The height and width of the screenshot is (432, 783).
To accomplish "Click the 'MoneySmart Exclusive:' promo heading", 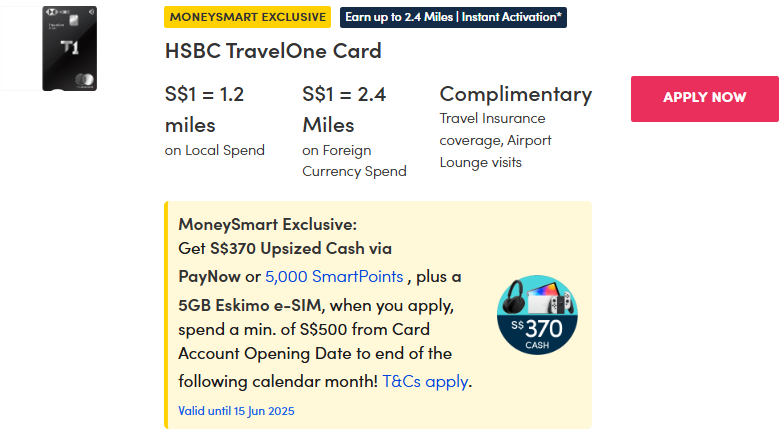I will pos(267,224).
